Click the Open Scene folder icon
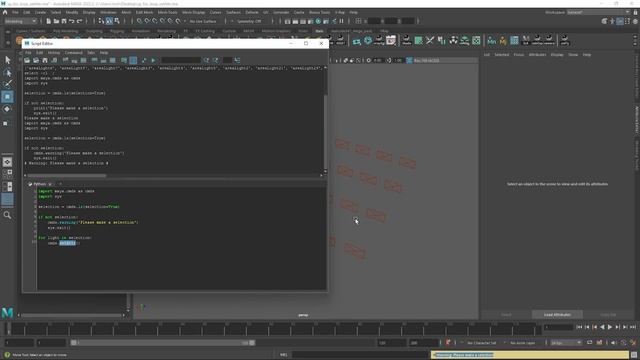Viewport: 640px width, 360px height. [56, 21]
